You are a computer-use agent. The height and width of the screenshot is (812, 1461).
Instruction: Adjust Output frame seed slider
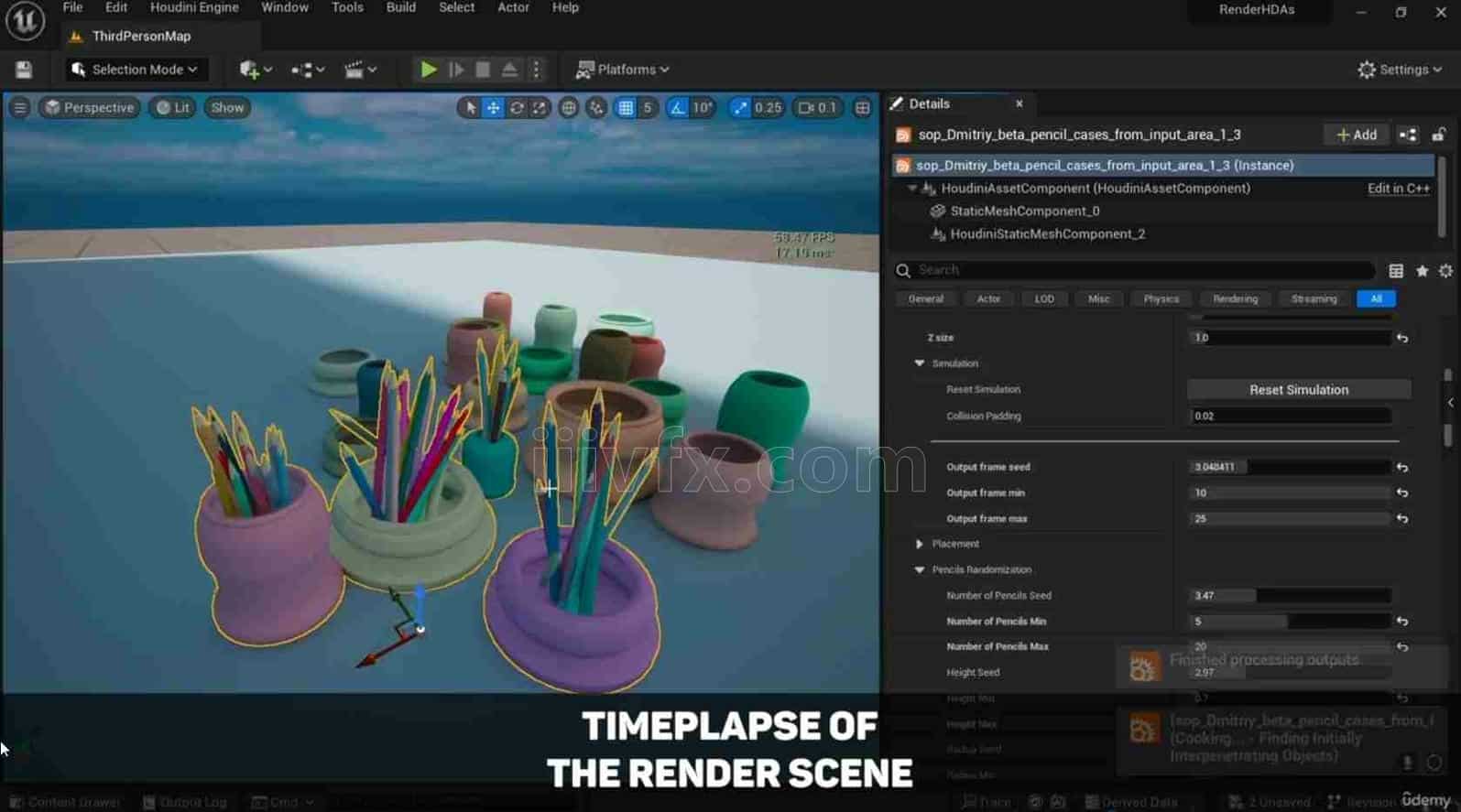(1290, 467)
